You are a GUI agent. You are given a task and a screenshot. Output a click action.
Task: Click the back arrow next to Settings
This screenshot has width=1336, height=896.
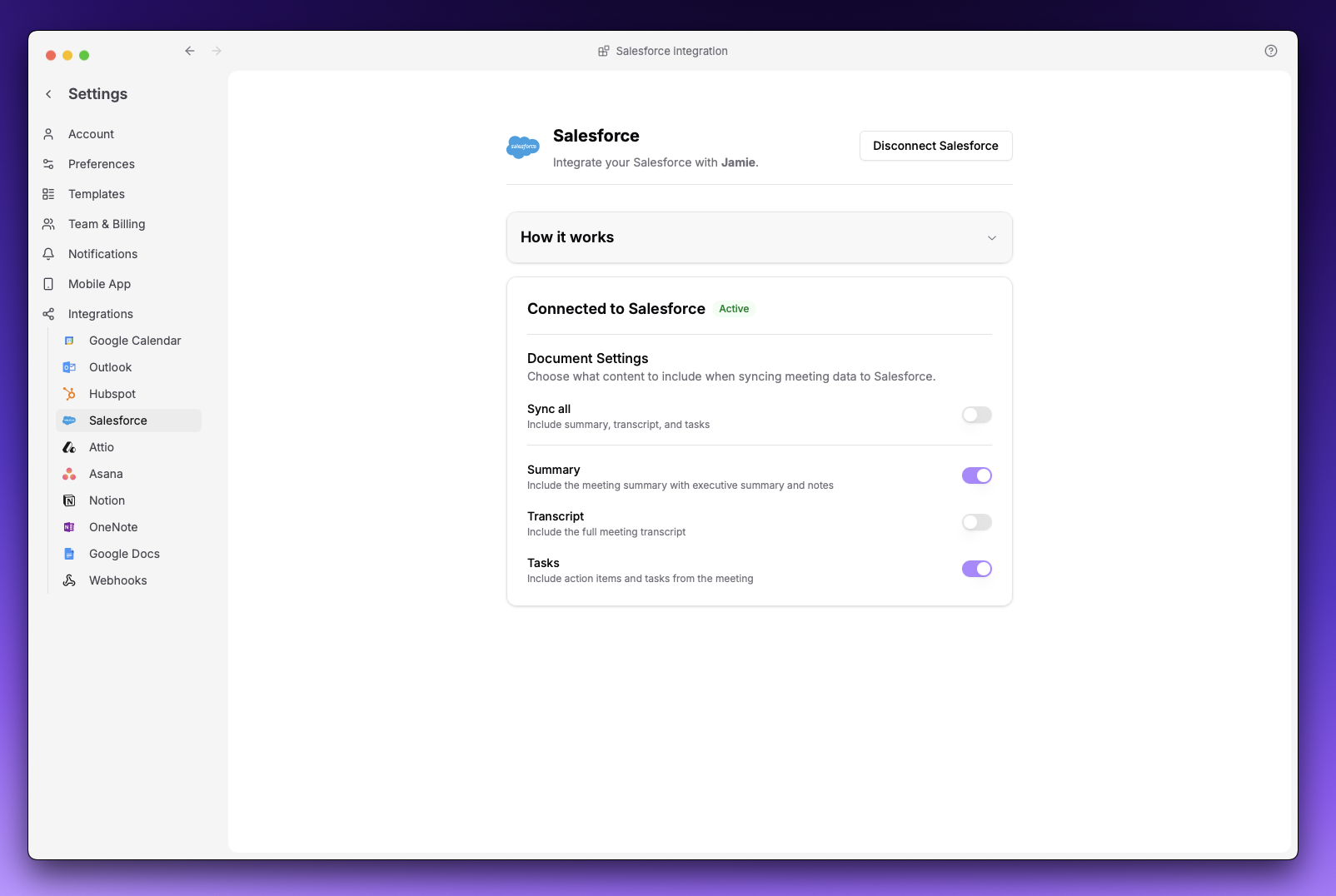(47, 93)
